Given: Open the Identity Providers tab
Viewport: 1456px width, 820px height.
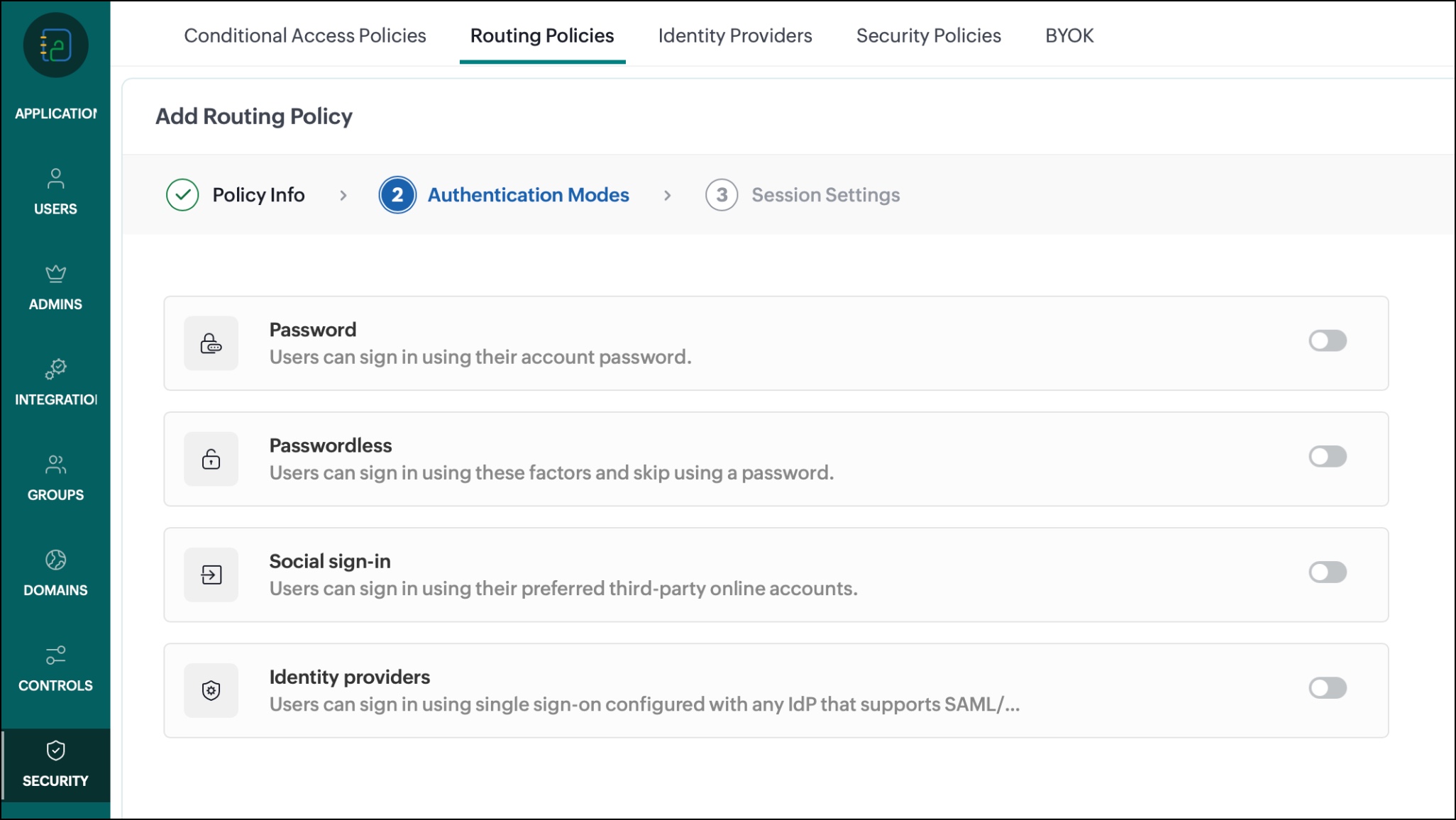Looking at the screenshot, I should coord(735,35).
